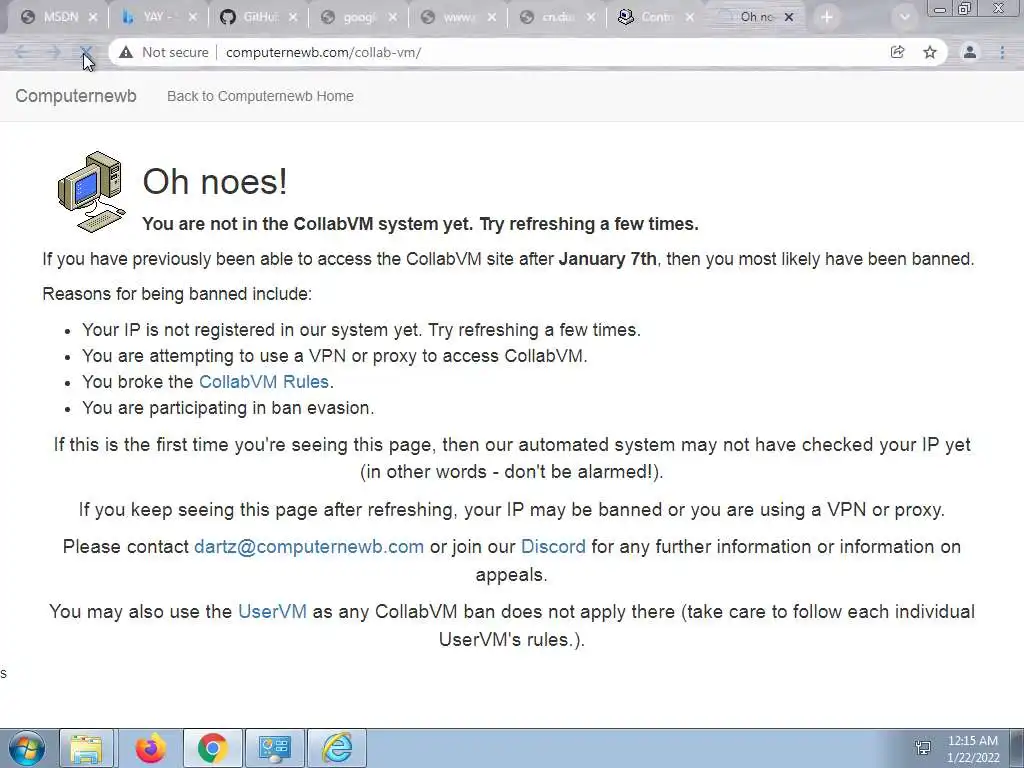This screenshot has width=1024, height=768.
Task: Open Control Panel taskbar icon
Action: tap(274, 748)
